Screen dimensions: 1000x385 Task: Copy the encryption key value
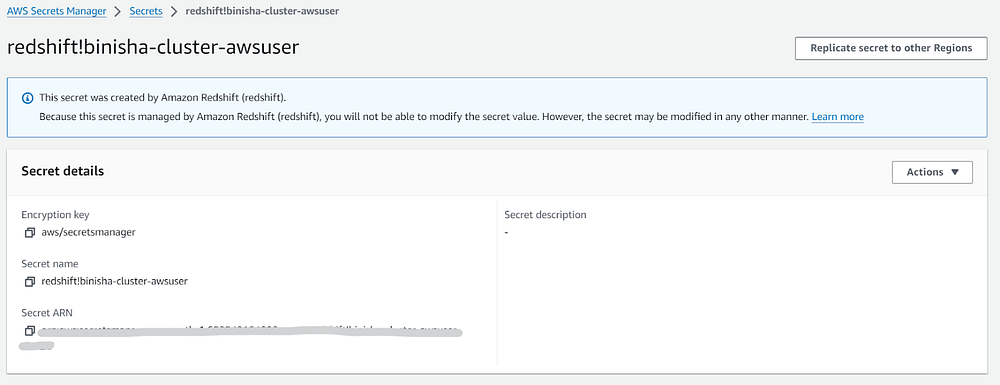pyautogui.click(x=29, y=233)
